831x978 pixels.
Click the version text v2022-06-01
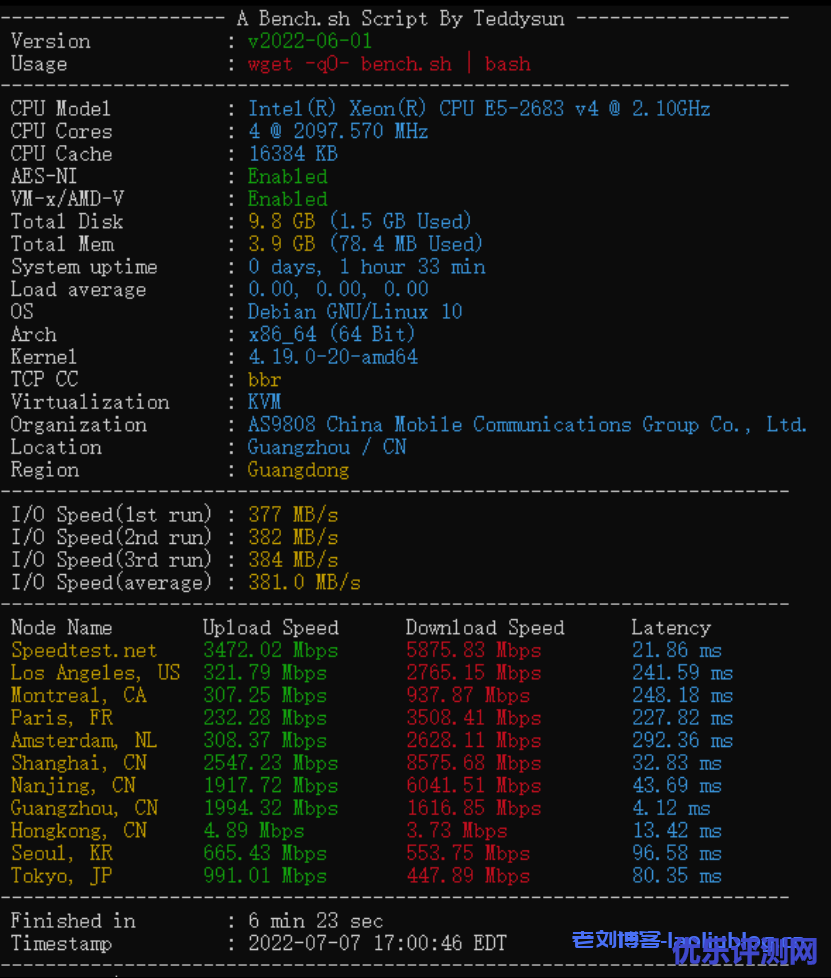click(x=310, y=41)
